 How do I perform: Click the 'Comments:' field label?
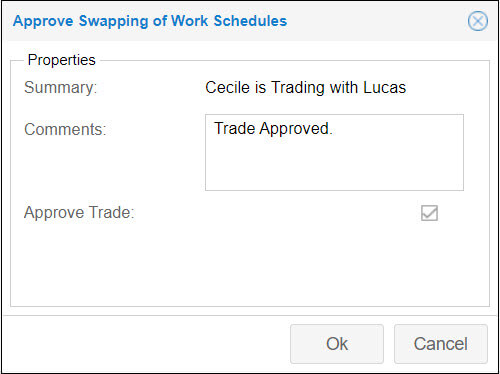(x=65, y=129)
